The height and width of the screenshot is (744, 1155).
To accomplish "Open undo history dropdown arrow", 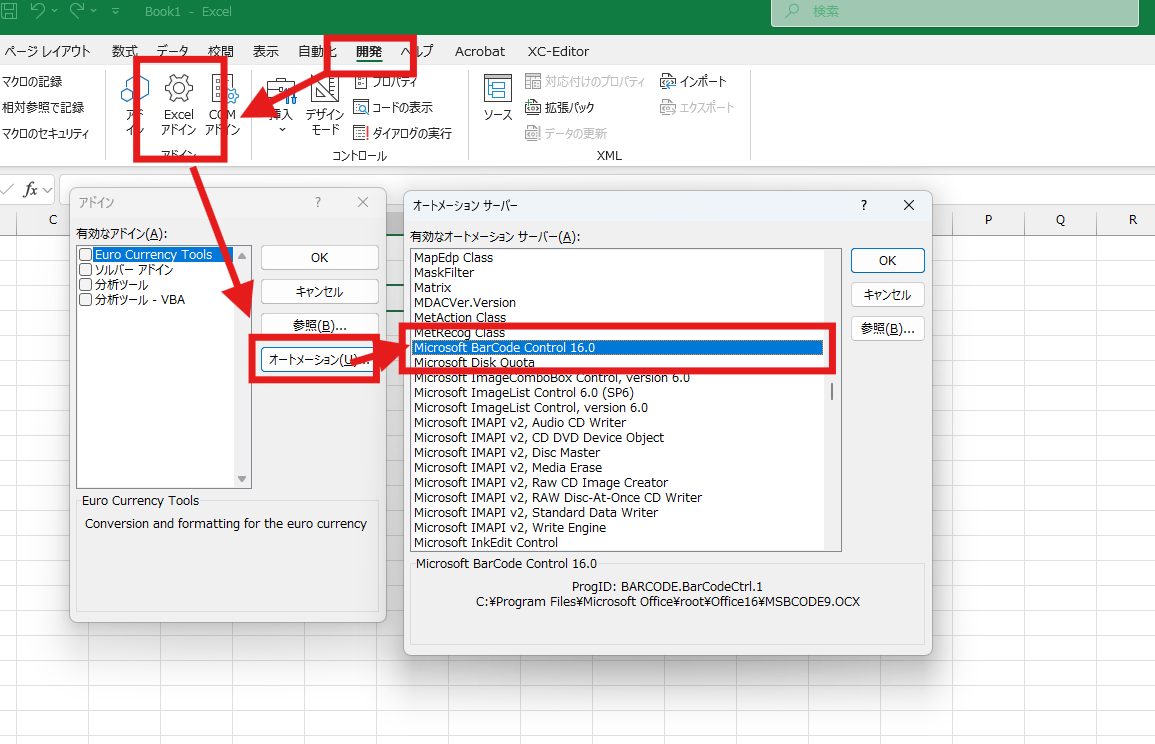I will (x=54, y=11).
